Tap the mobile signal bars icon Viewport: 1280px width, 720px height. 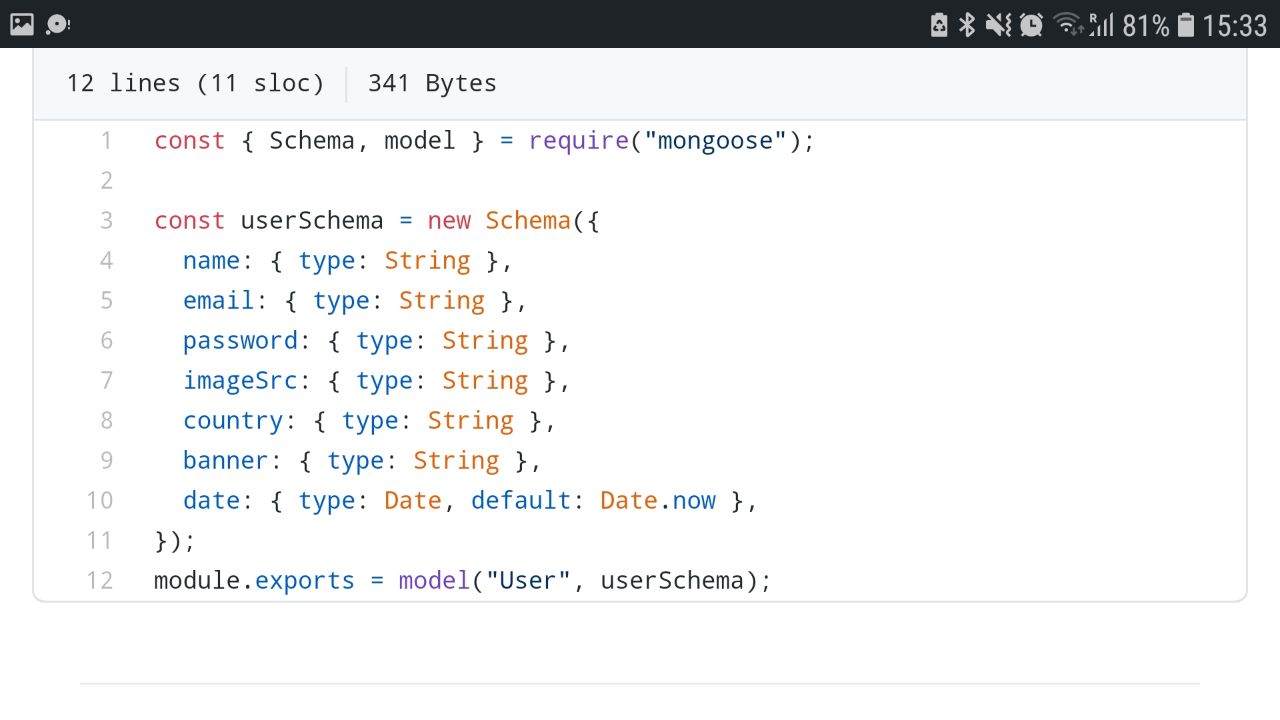click(x=1101, y=24)
